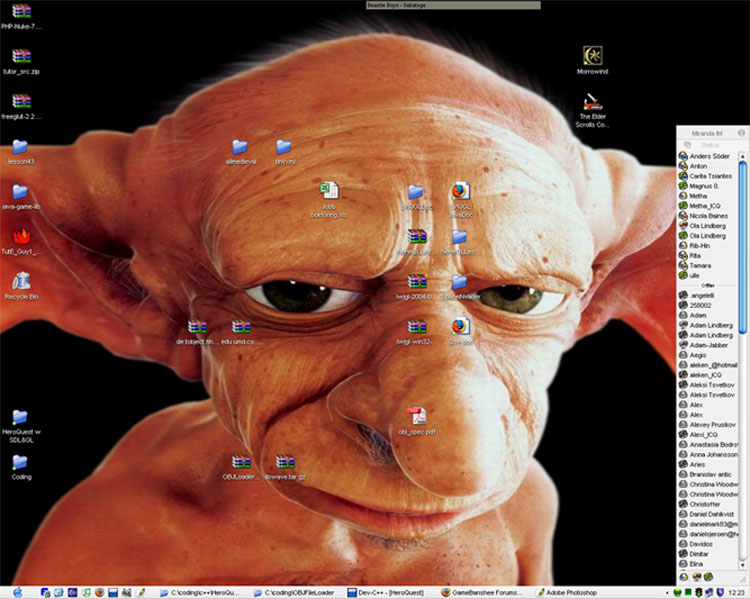Select offline contact Alexey Pruslkov
Image resolution: width=750 pixels, height=599 pixels.
(x=708, y=424)
